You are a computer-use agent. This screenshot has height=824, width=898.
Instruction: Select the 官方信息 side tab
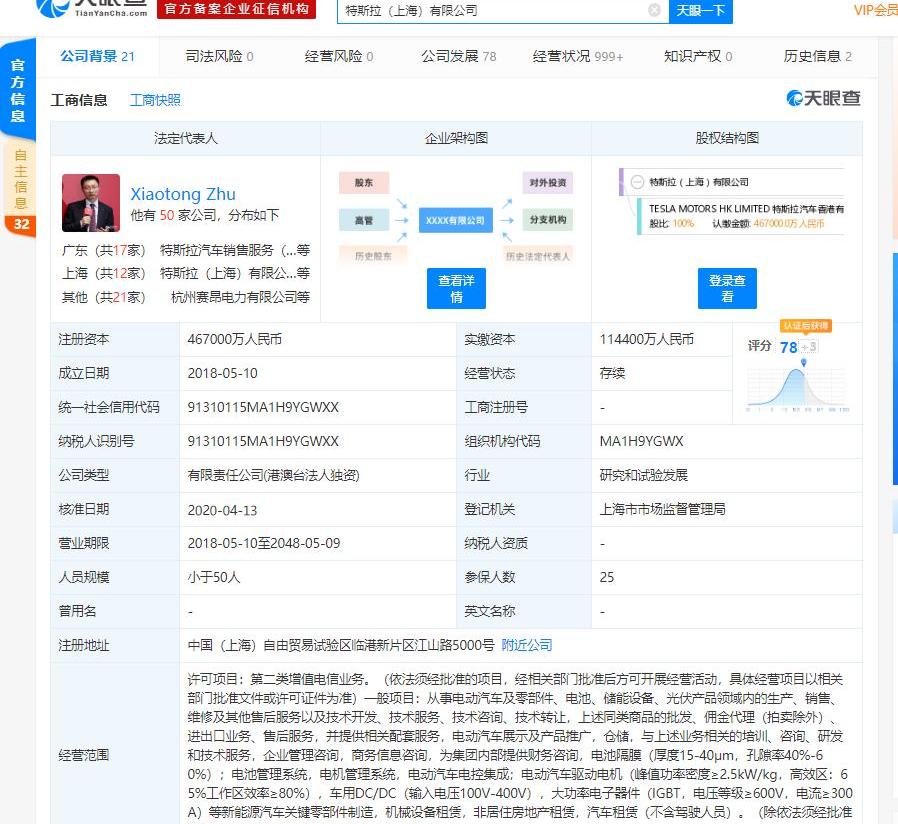click(18, 90)
